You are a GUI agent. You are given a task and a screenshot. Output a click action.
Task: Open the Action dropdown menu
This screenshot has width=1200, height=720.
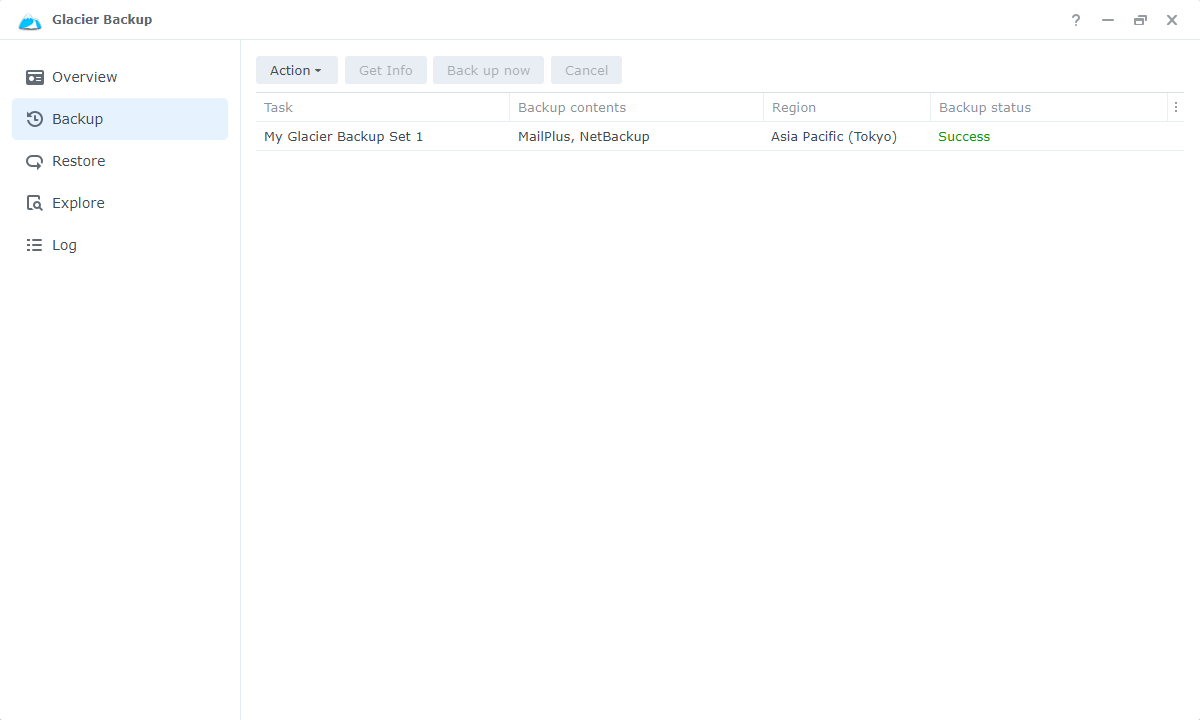(x=296, y=70)
